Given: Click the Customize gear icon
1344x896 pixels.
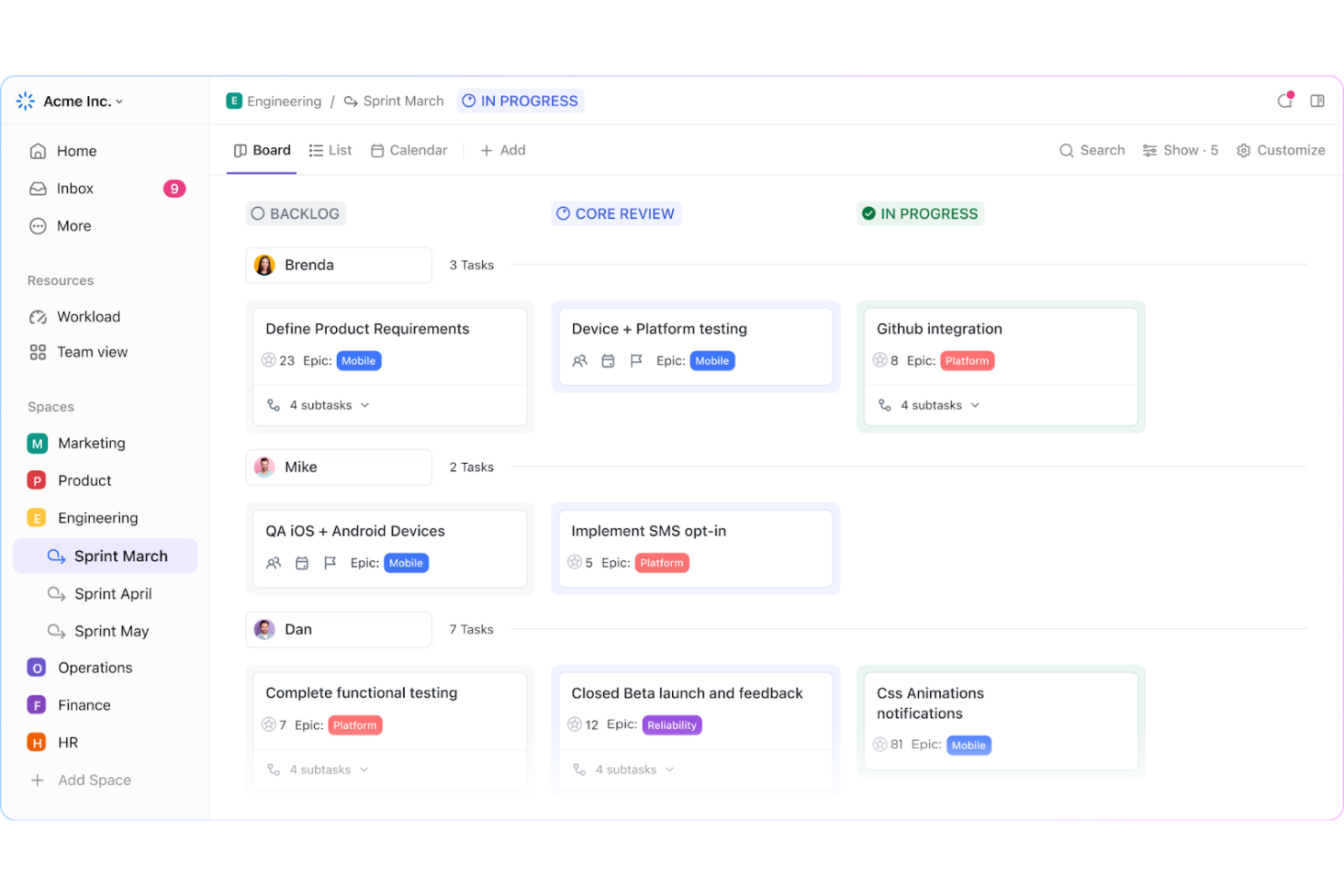Looking at the screenshot, I should (x=1243, y=151).
